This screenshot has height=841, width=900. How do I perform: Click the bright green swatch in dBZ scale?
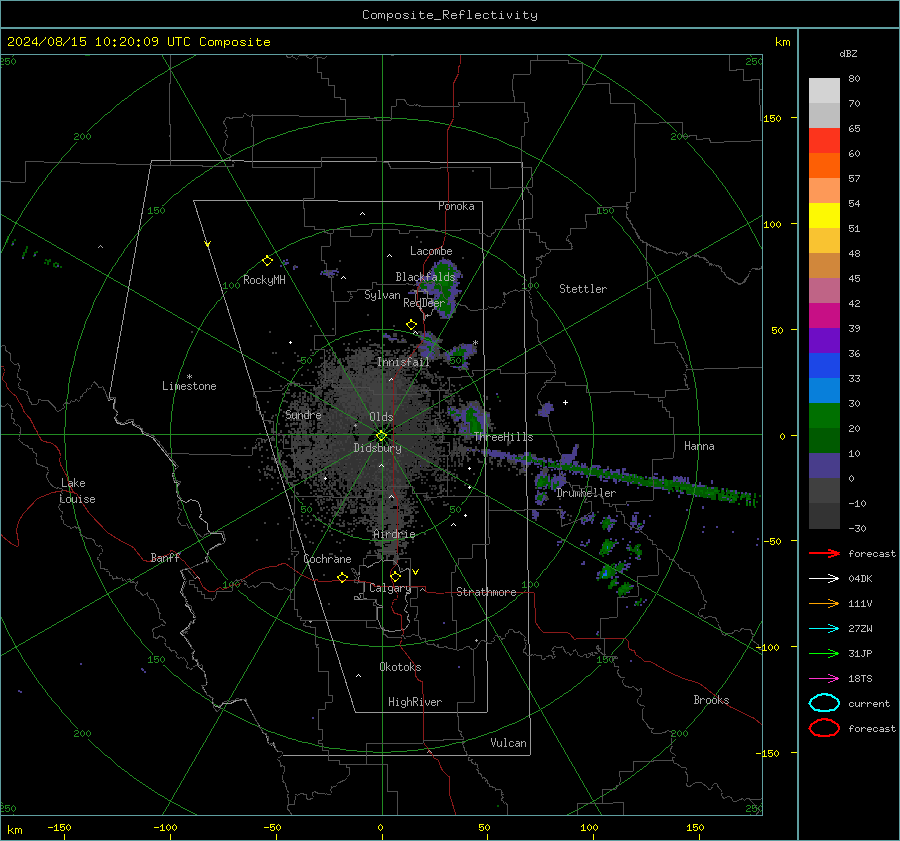824,415
